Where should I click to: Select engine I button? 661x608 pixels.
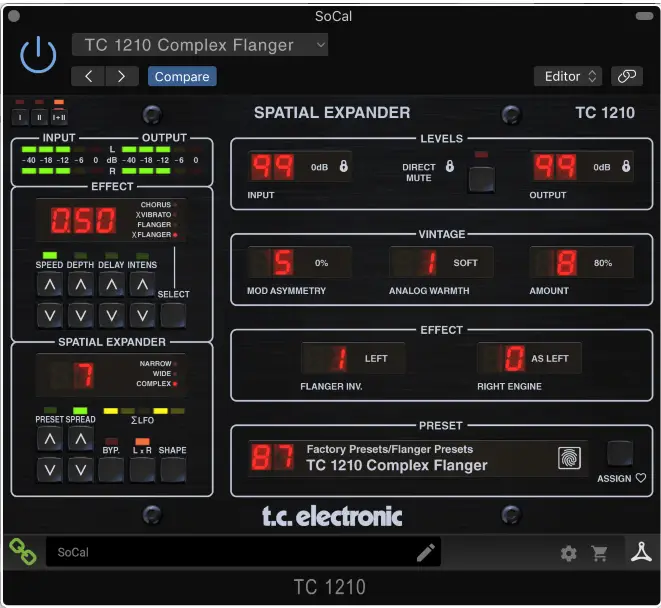coord(20,117)
